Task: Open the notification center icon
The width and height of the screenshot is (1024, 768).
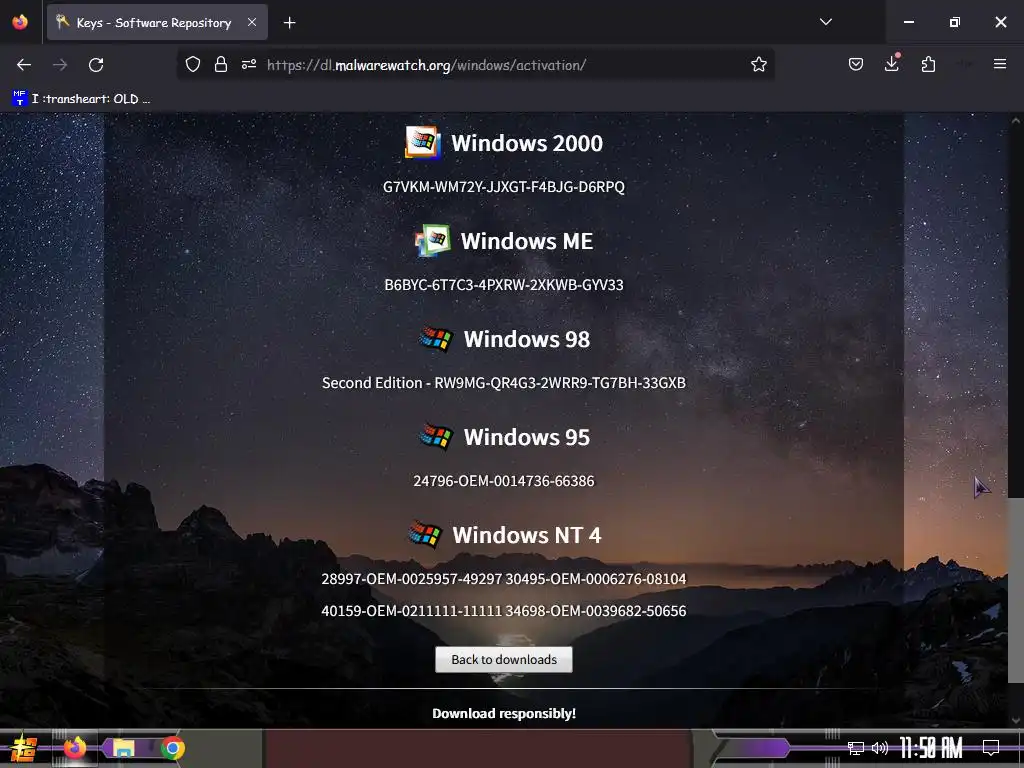Action: [x=991, y=748]
